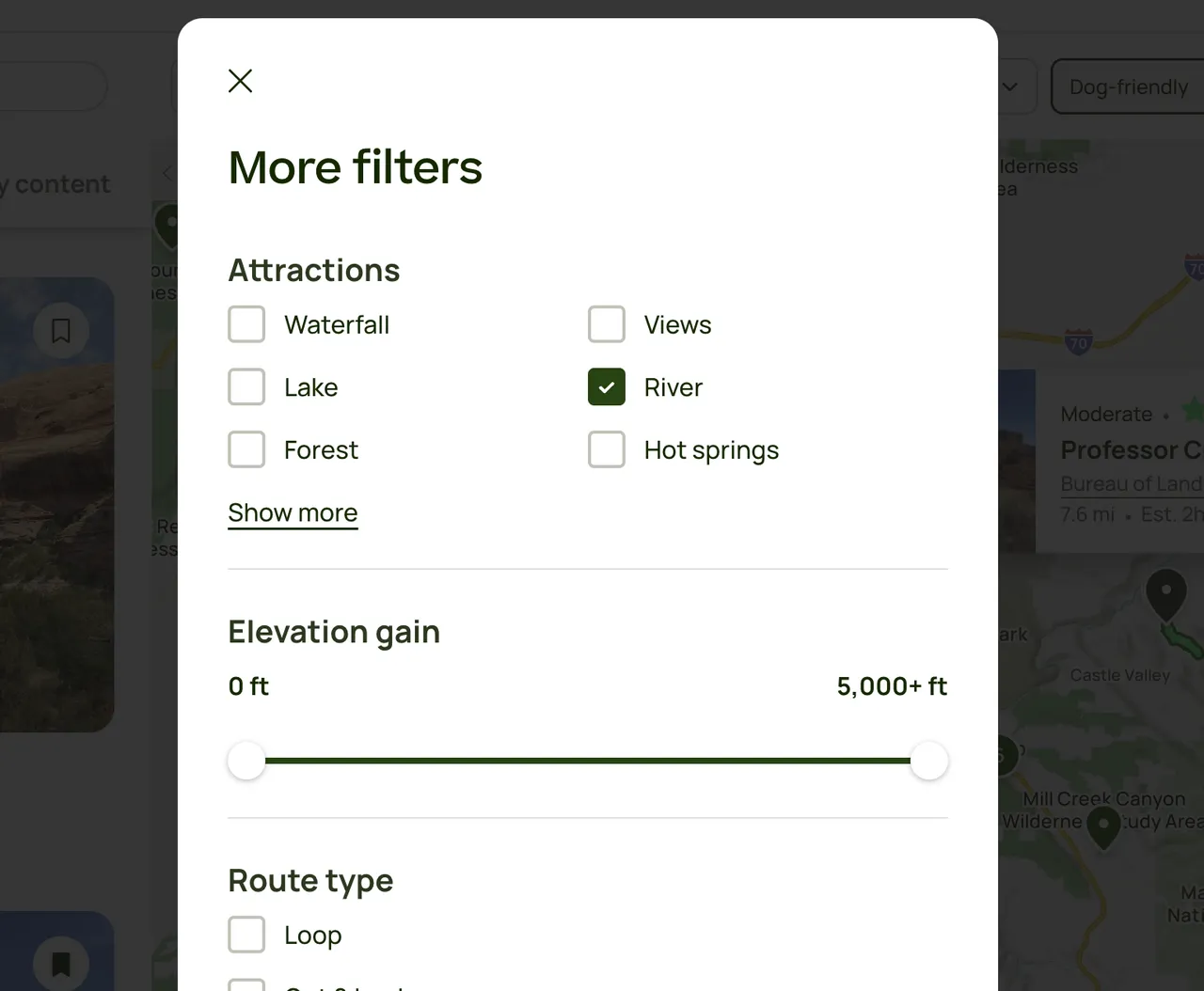1204x991 pixels.
Task: Open the filter dropdown chevron beside Dog-friendly
Action: pyautogui.click(x=1010, y=87)
